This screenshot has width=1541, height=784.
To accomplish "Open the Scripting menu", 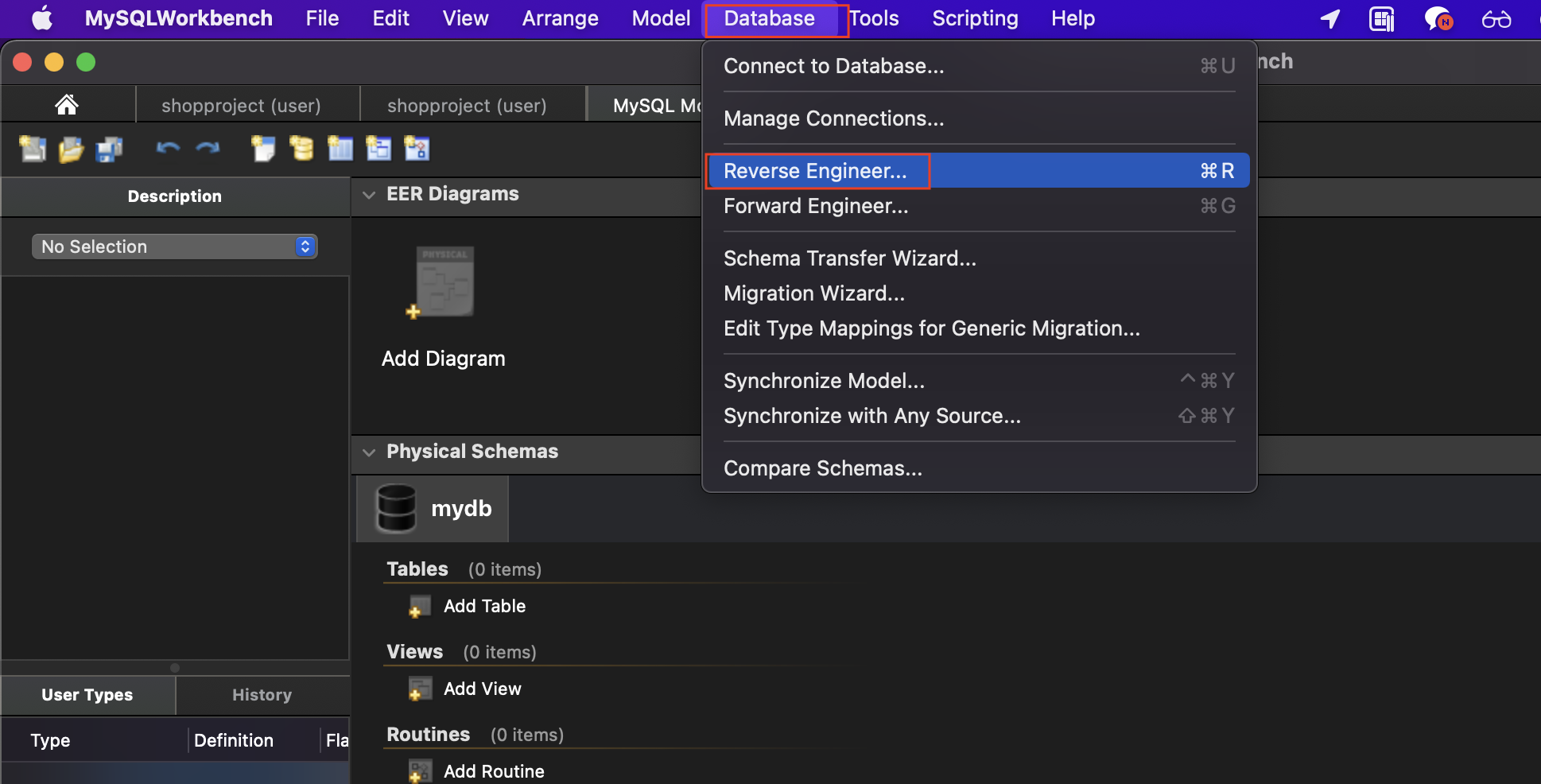I will click(x=976, y=18).
